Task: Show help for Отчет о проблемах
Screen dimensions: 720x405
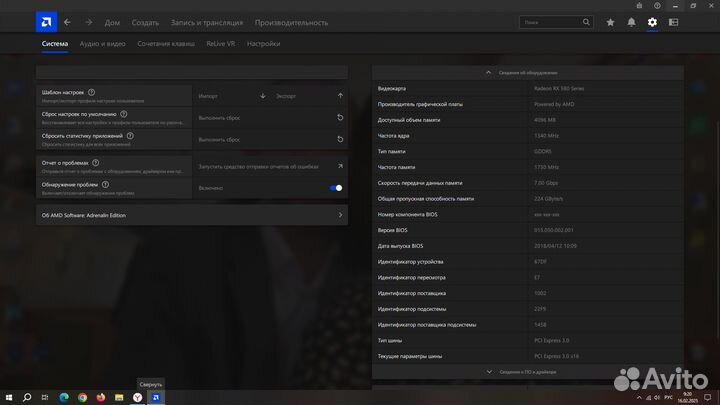Action: tap(96, 163)
